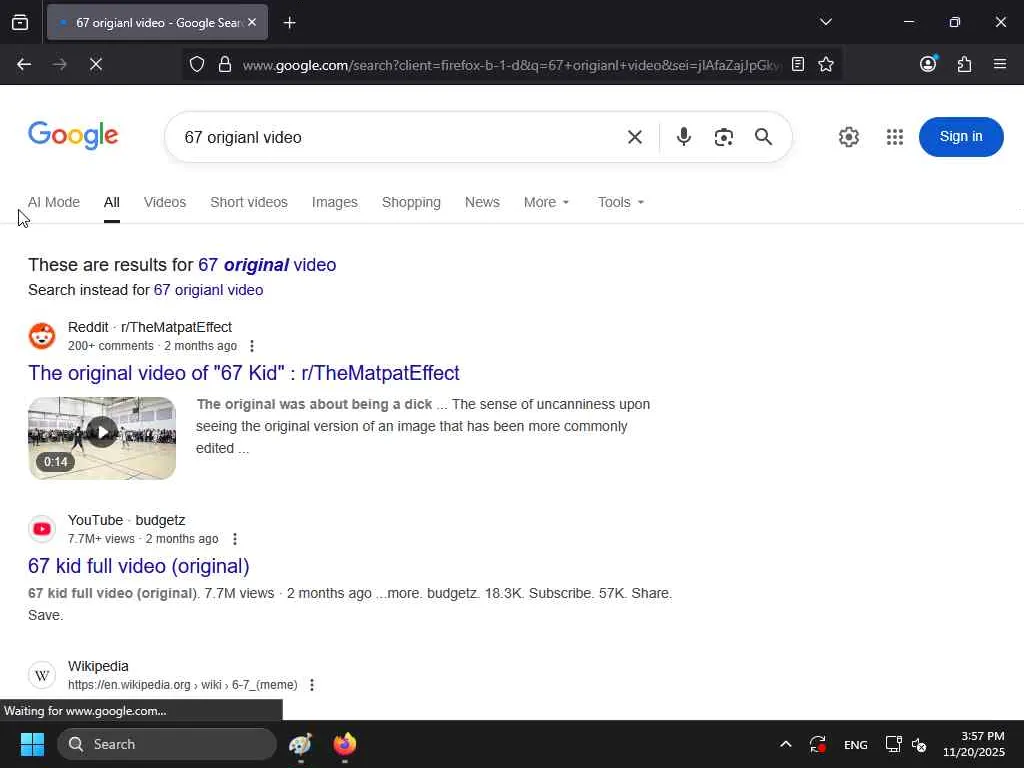Open more options for Wikipedia result
The image size is (1024, 768).
tap(312, 685)
